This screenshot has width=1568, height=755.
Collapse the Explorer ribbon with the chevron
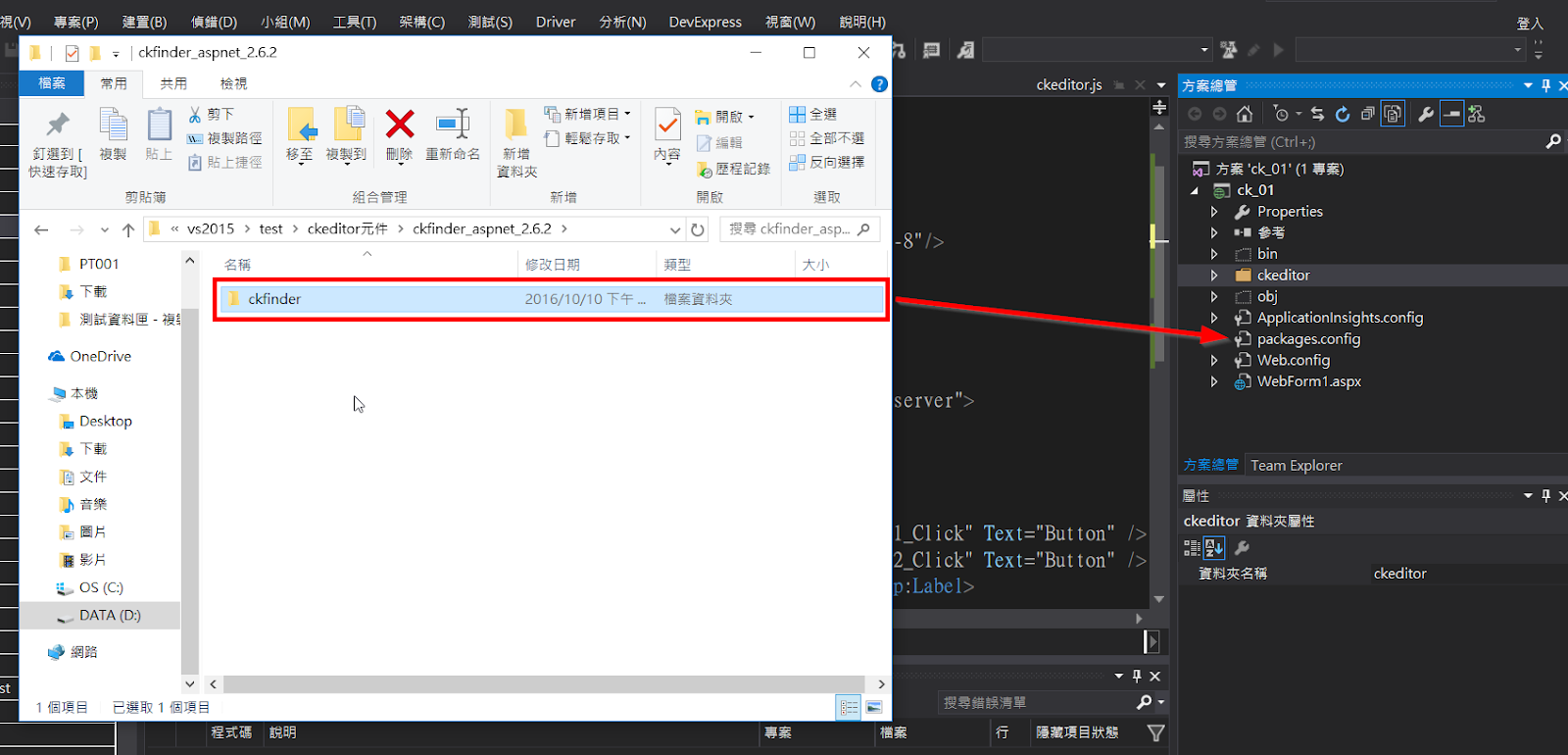(x=856, y=84)
